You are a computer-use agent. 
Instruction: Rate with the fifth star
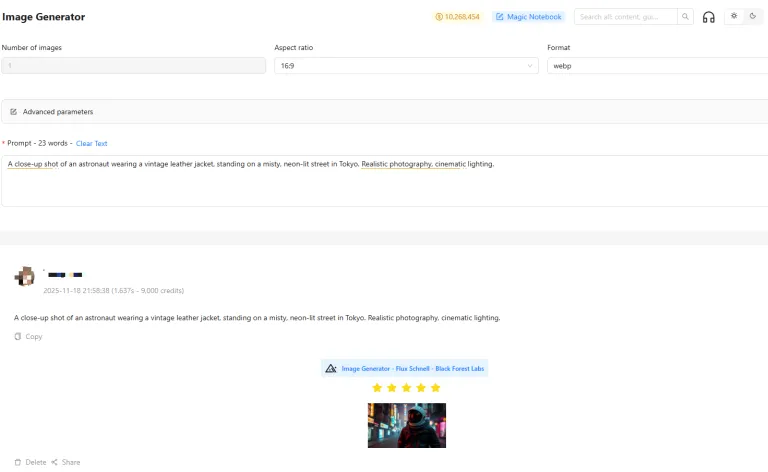(435, 388)
